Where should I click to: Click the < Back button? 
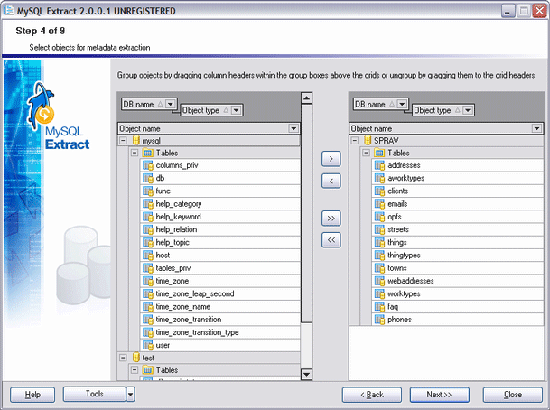pos(372,395)
